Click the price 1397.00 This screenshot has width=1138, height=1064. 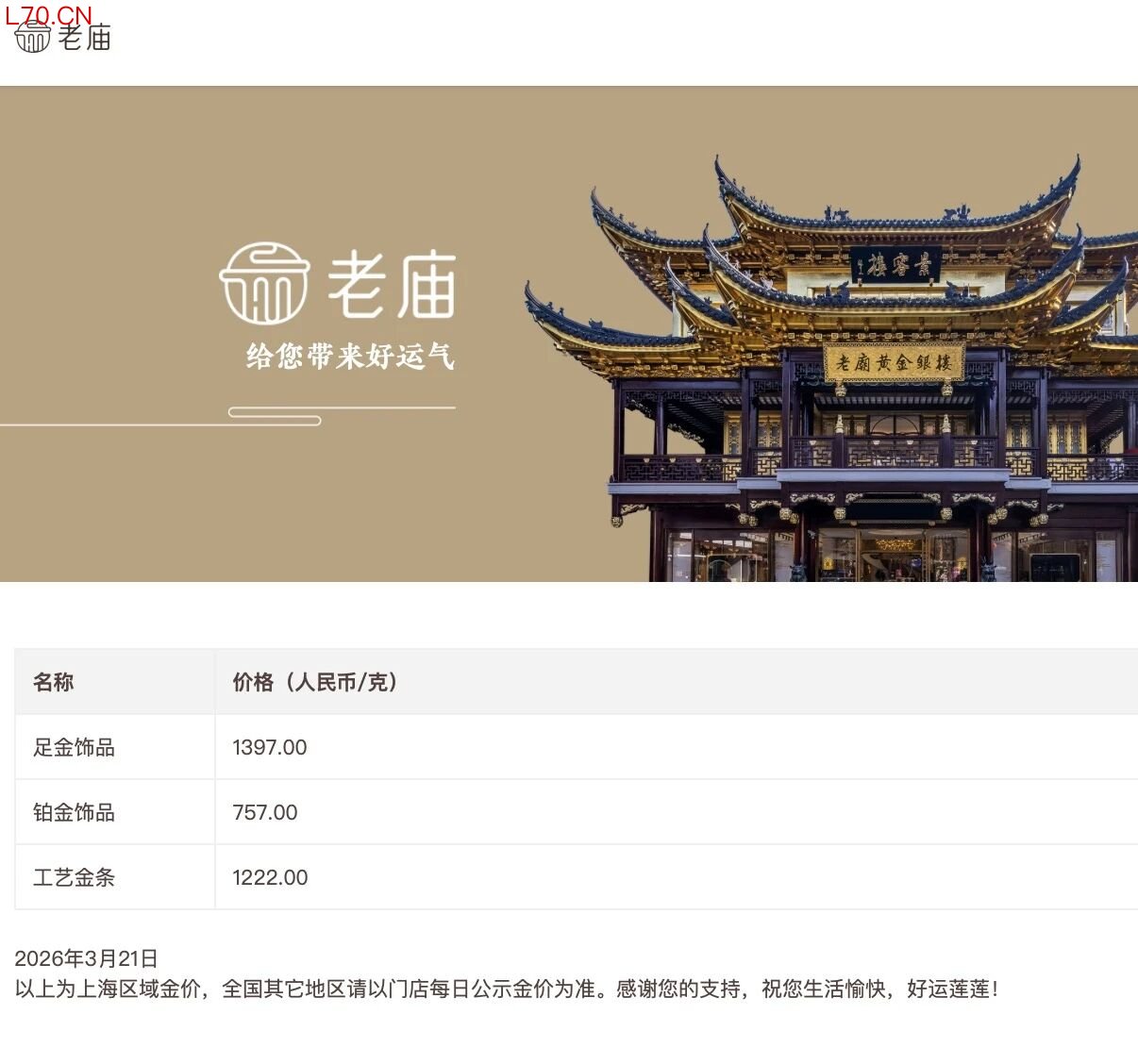tap(270, 747)
